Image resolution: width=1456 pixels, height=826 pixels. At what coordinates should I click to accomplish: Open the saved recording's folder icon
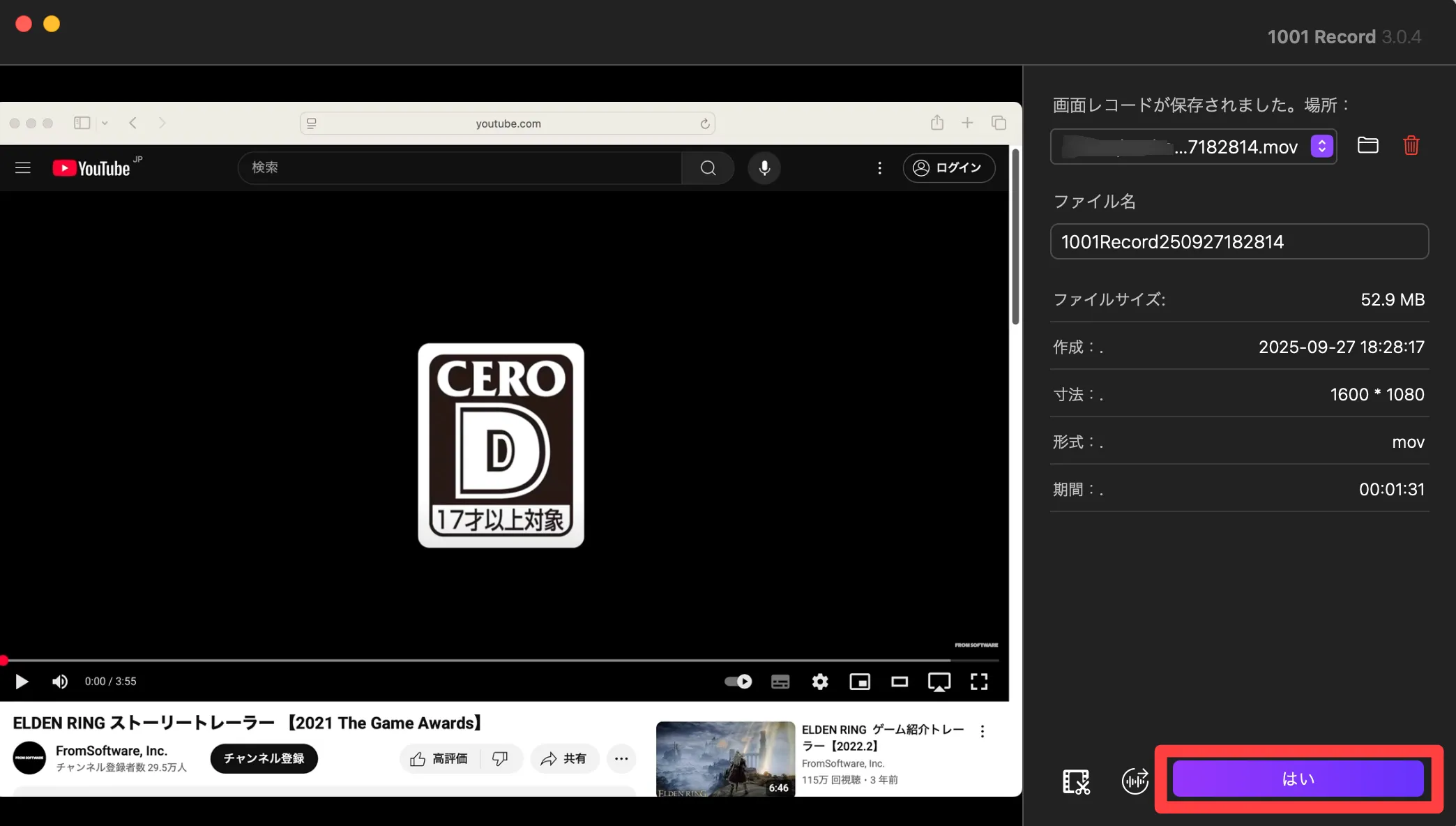tap(1367, 145)
